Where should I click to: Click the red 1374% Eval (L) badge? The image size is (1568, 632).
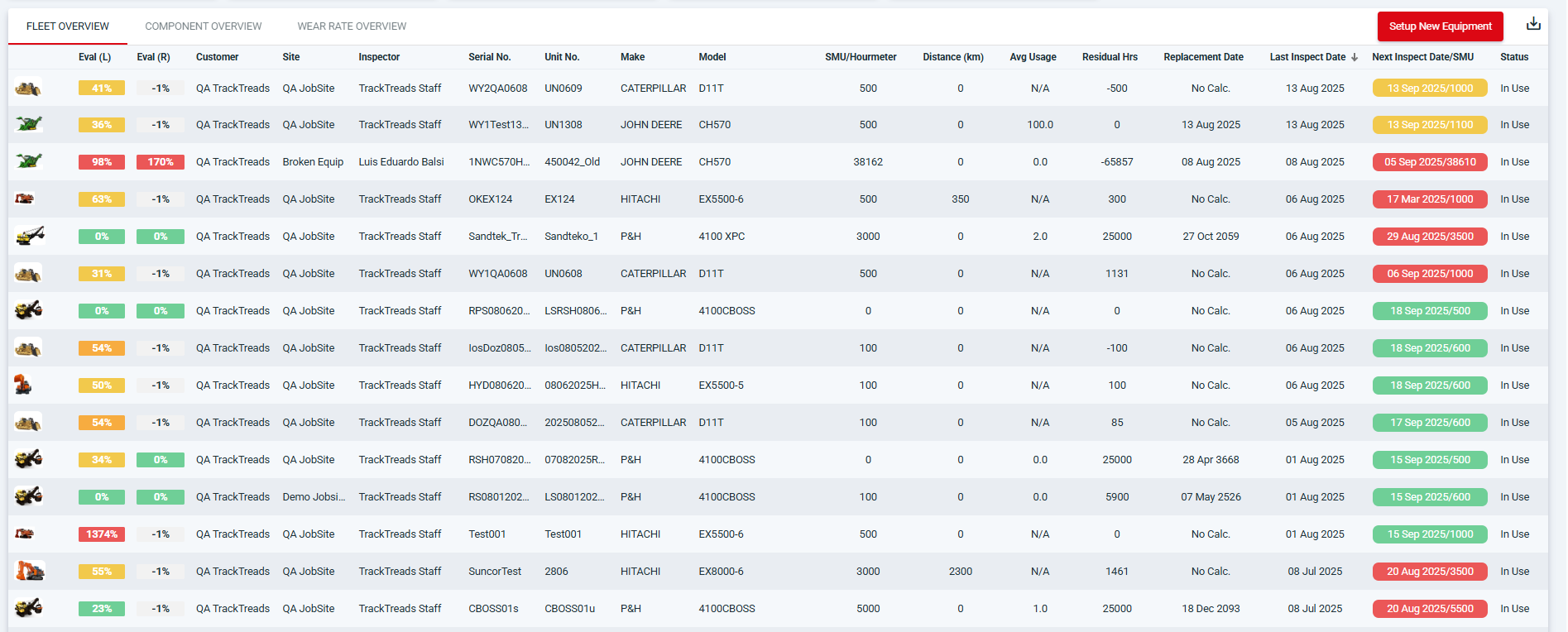[x=101, y=534]
